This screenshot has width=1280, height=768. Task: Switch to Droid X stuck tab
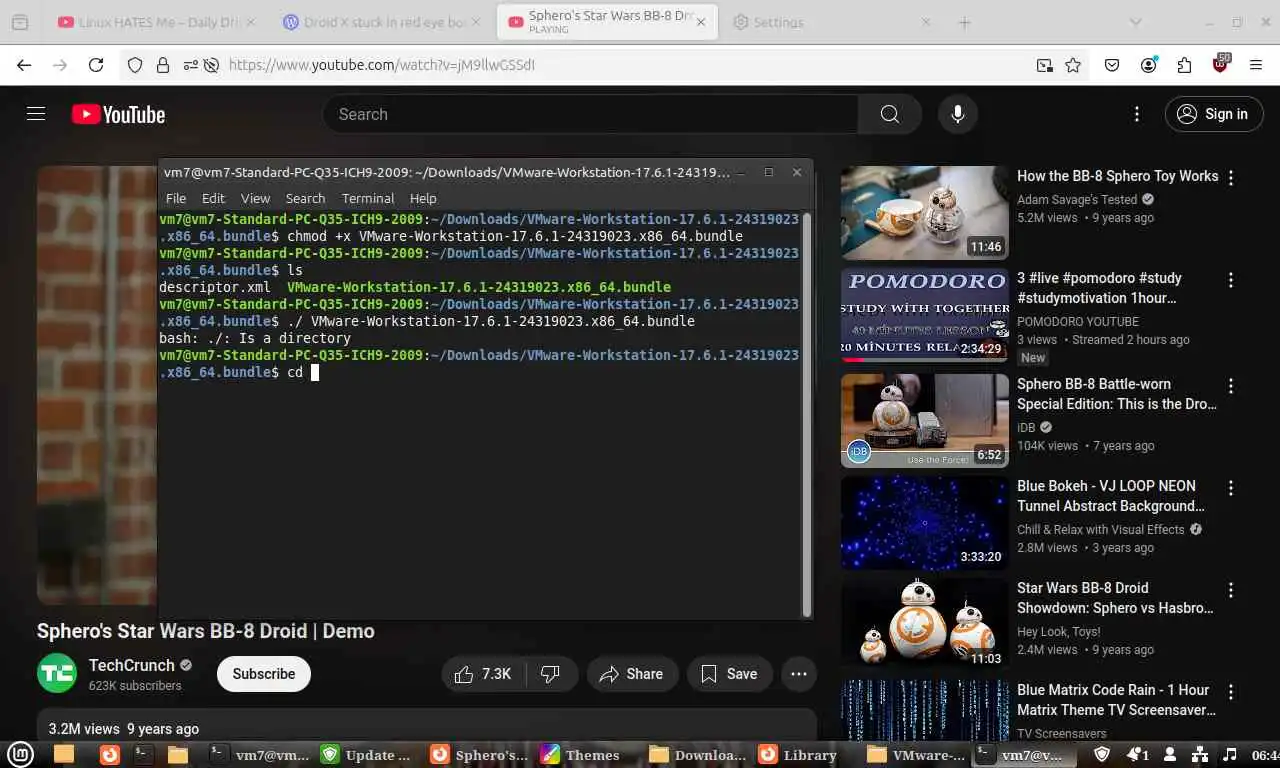380,22
